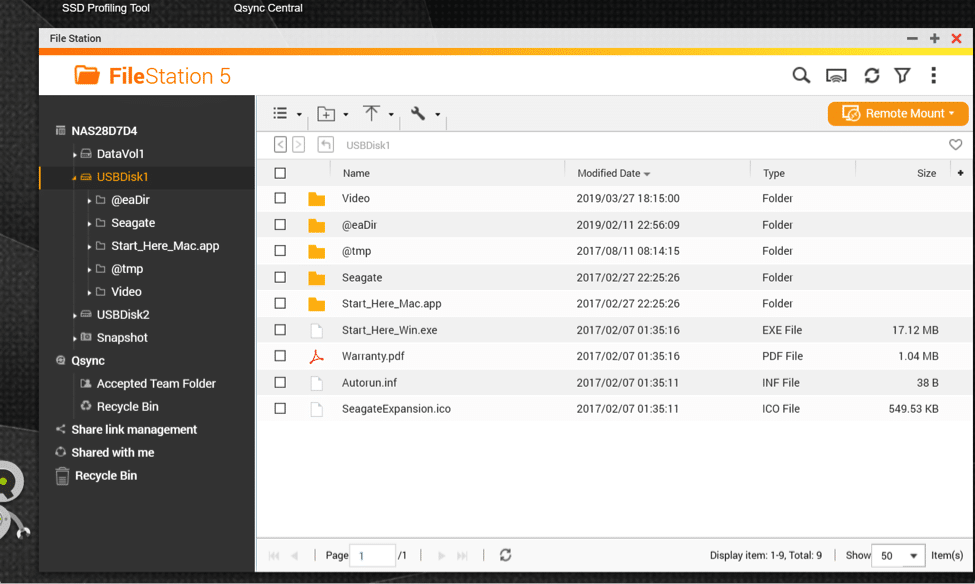Click the list view mode icon

click(x=280, y=113)
